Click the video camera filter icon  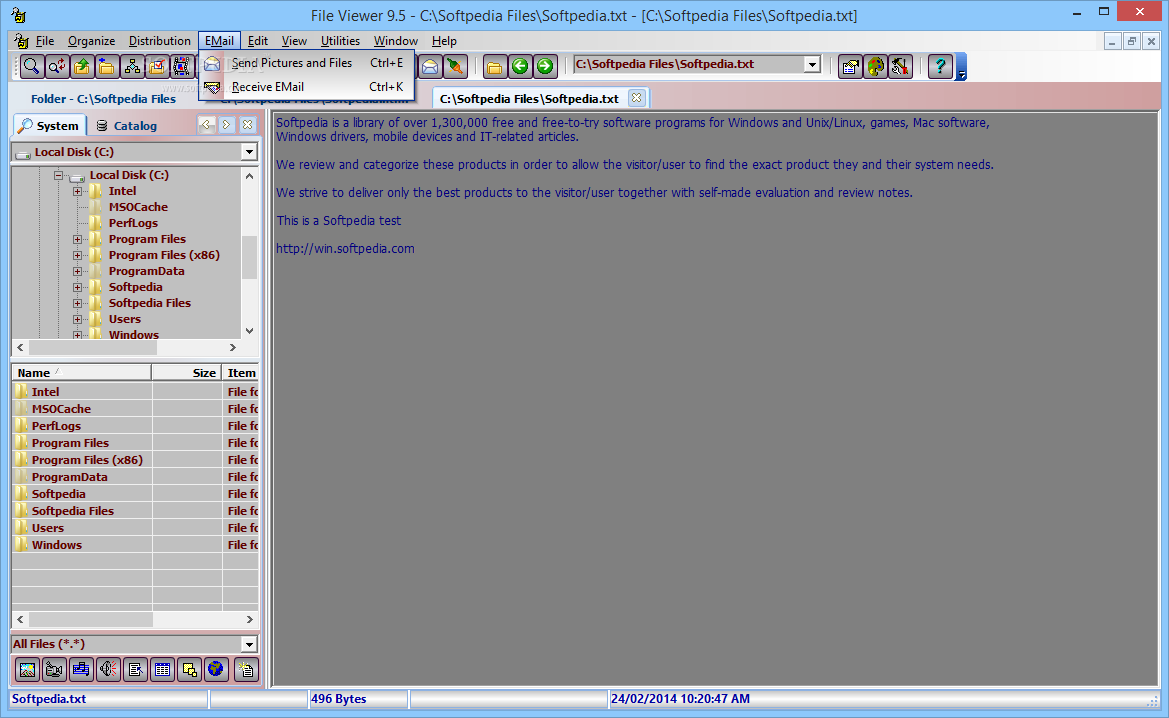(x=54, y=670)
